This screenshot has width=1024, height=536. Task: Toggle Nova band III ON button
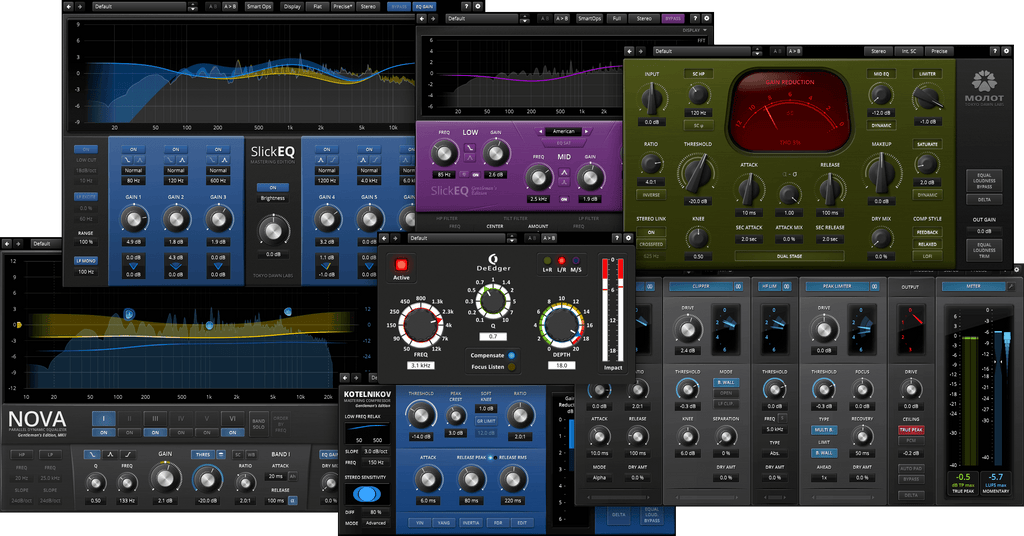click(155, 432)
